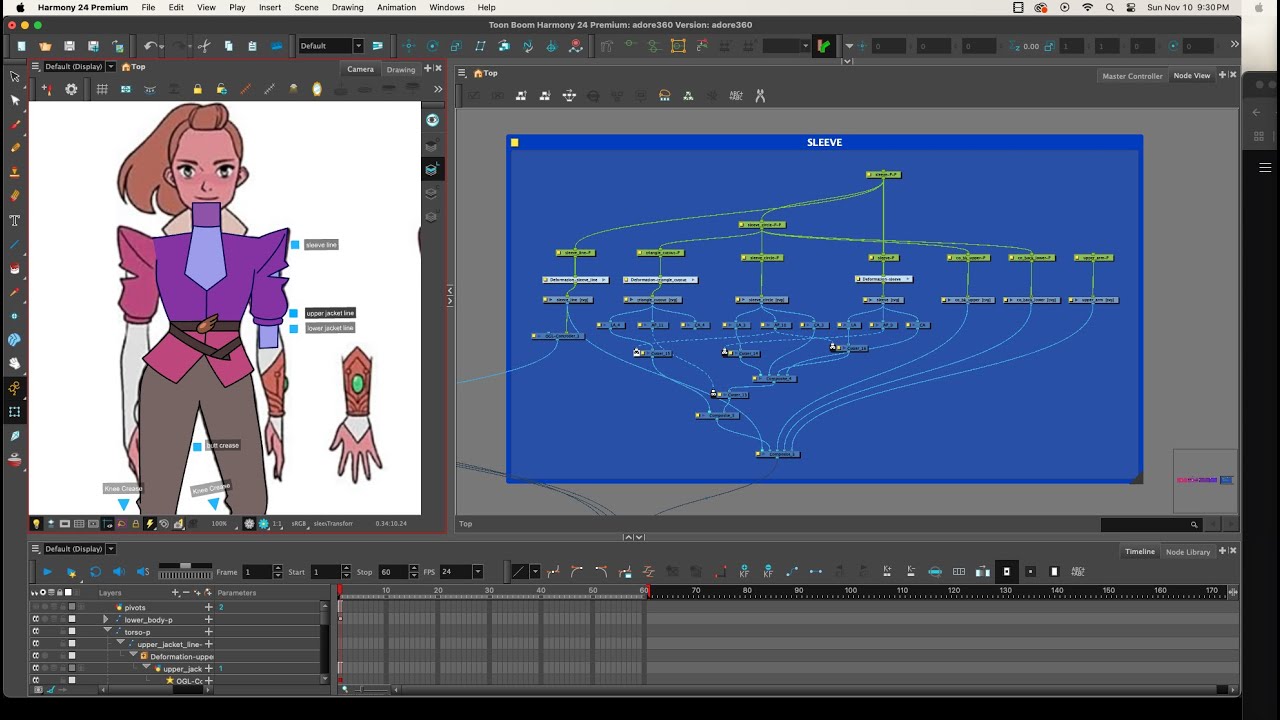Click the highlighted green icon in top toolbar
Screen dimensions: 1280x720
[x=824, y=46]
